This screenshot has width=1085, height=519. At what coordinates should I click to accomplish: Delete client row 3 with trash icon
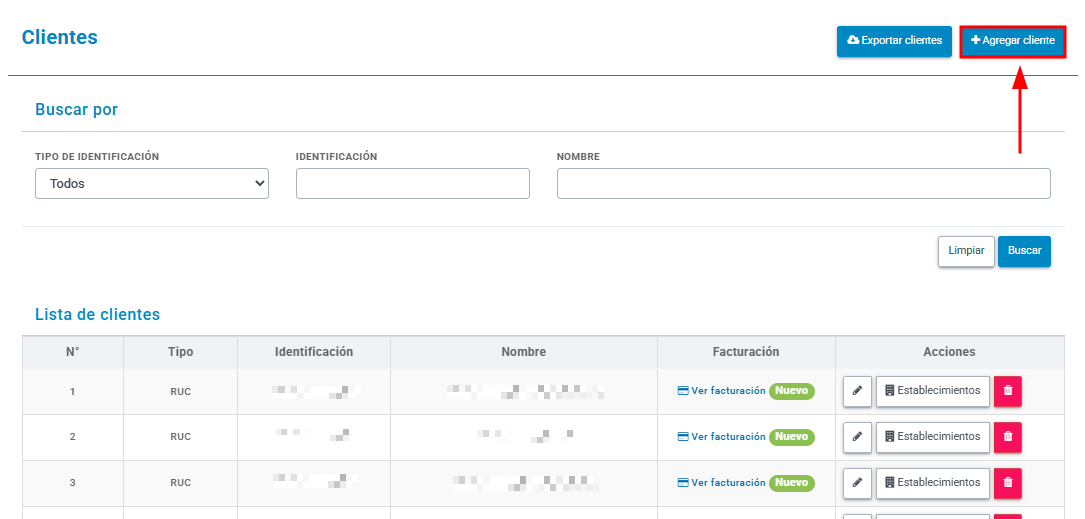[1008, 482]
